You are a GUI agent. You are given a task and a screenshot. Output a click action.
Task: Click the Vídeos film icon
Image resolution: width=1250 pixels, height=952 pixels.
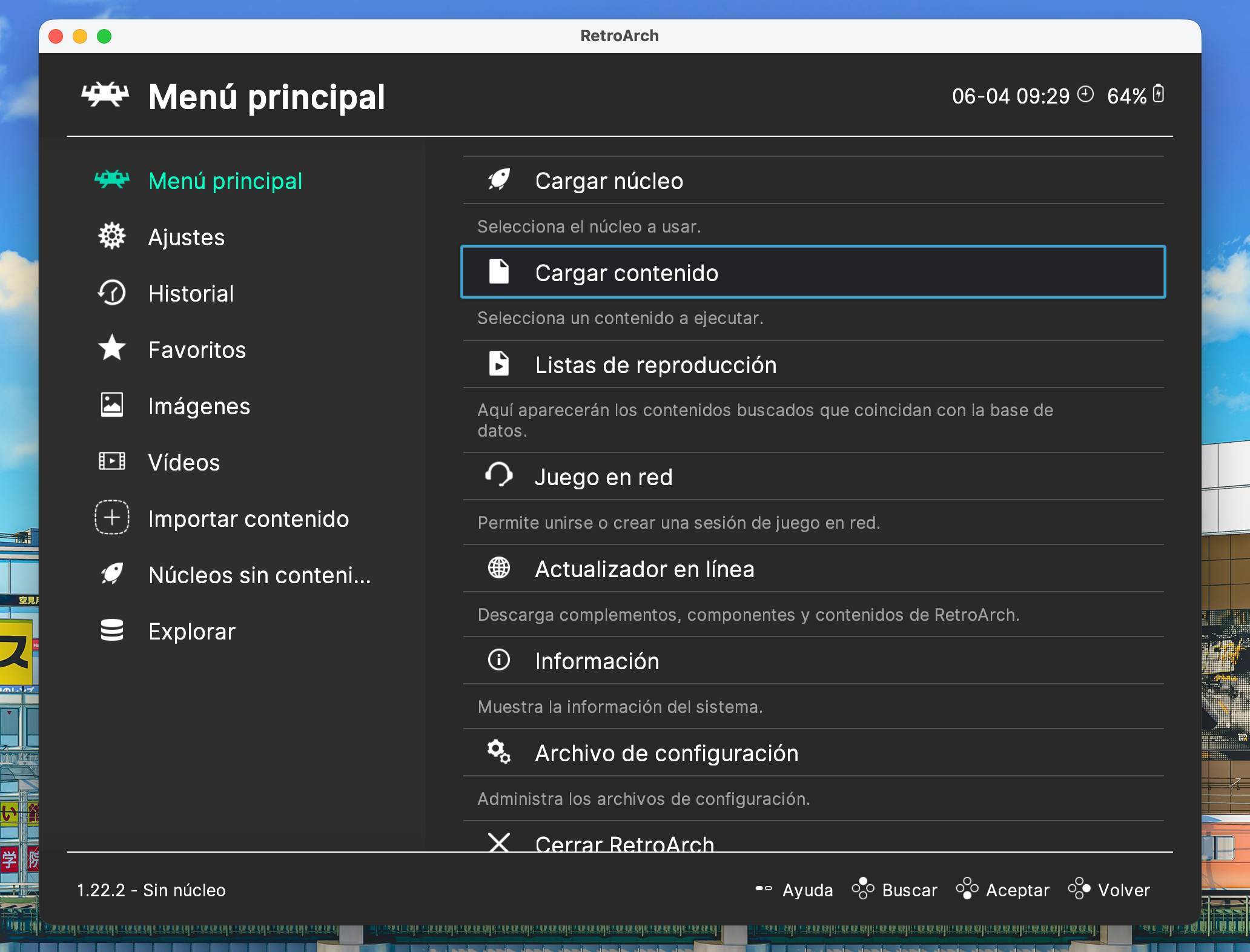(112, 461)
